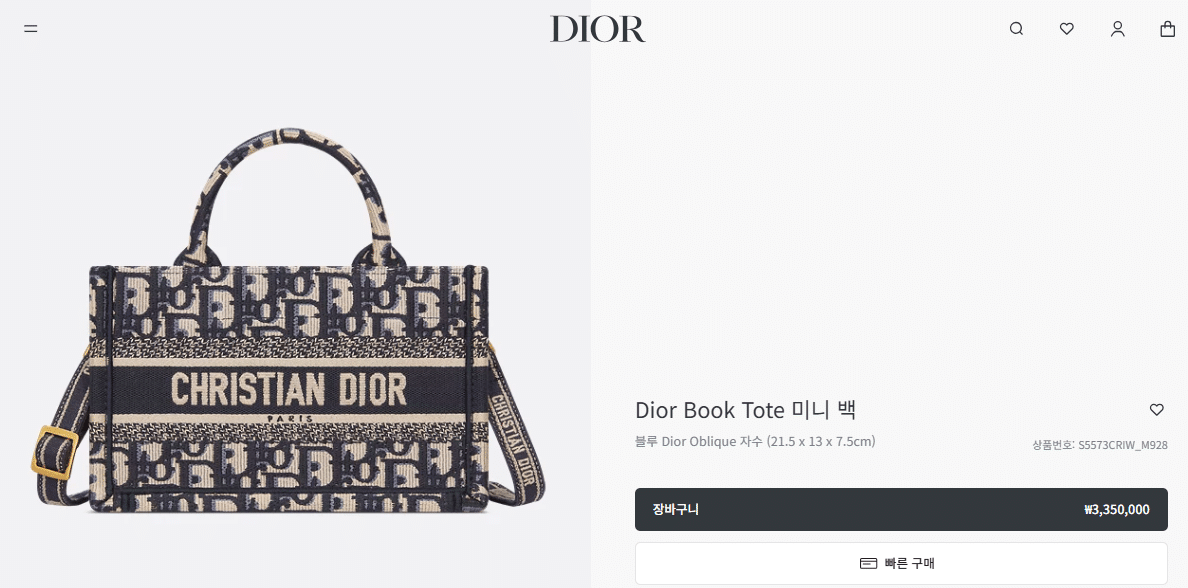1188x588 pixels.
Task: Click the gold buckle on the bag strap
Action: (x=55, y=452)
